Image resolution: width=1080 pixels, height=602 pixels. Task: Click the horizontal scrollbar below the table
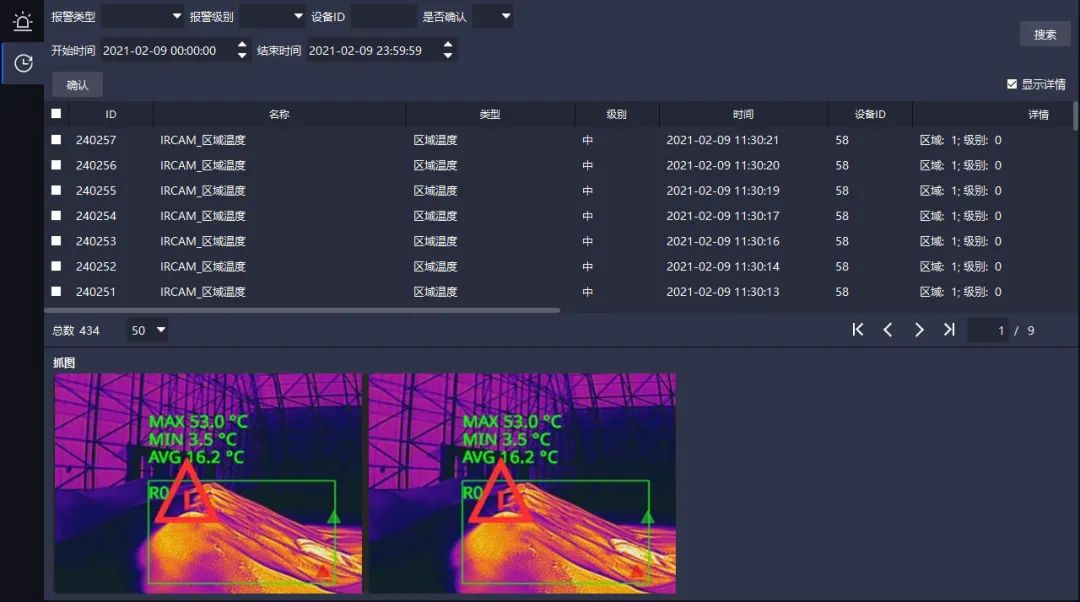tap(300, 309)
